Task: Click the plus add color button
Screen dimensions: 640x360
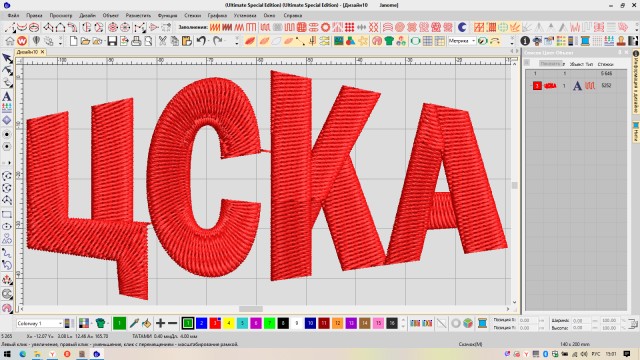Action: [160, 323]
